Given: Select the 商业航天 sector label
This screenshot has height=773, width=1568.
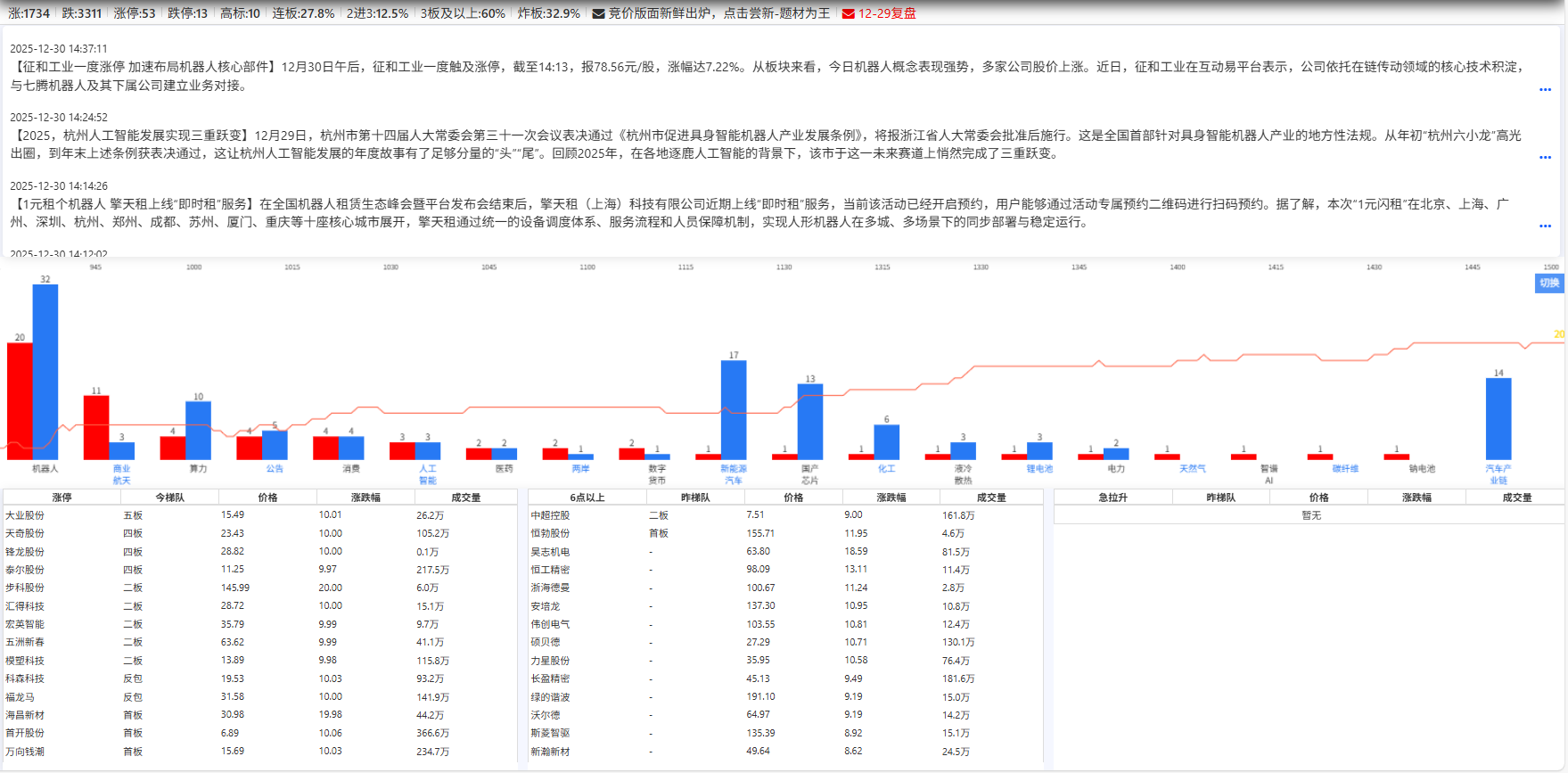Looking at the screenshot, I should (x=121, y=474).
